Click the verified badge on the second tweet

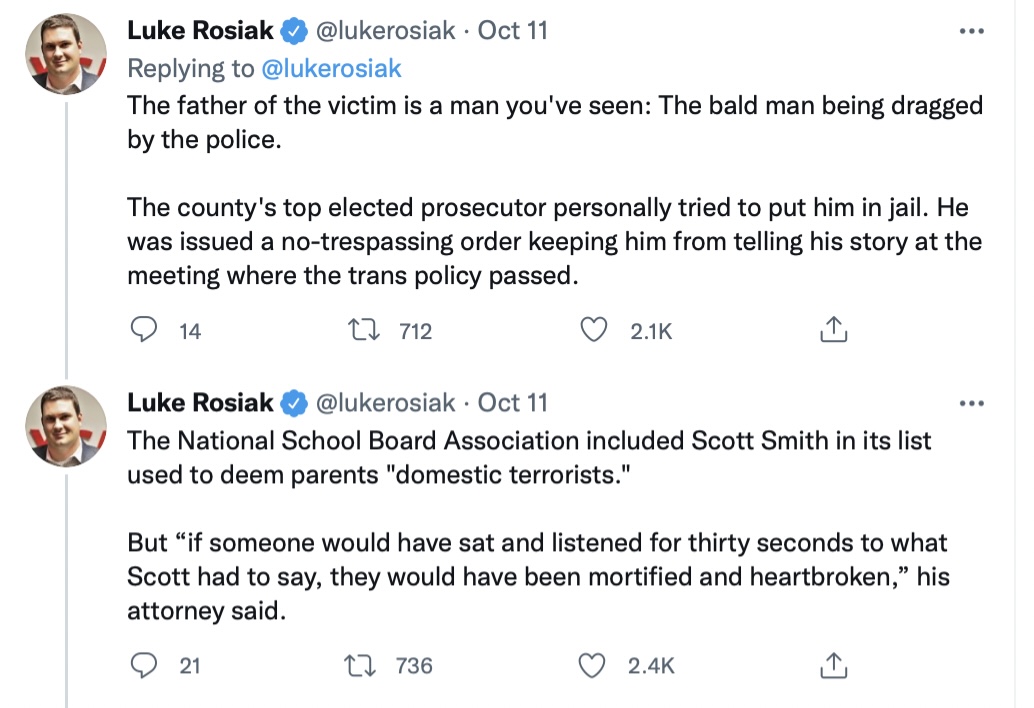coord(292,404)
